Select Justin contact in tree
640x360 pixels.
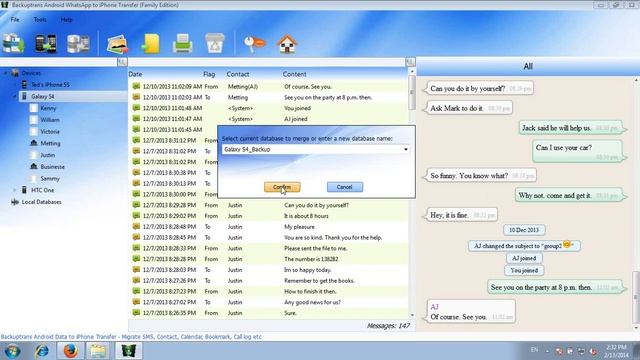[47, 155]
